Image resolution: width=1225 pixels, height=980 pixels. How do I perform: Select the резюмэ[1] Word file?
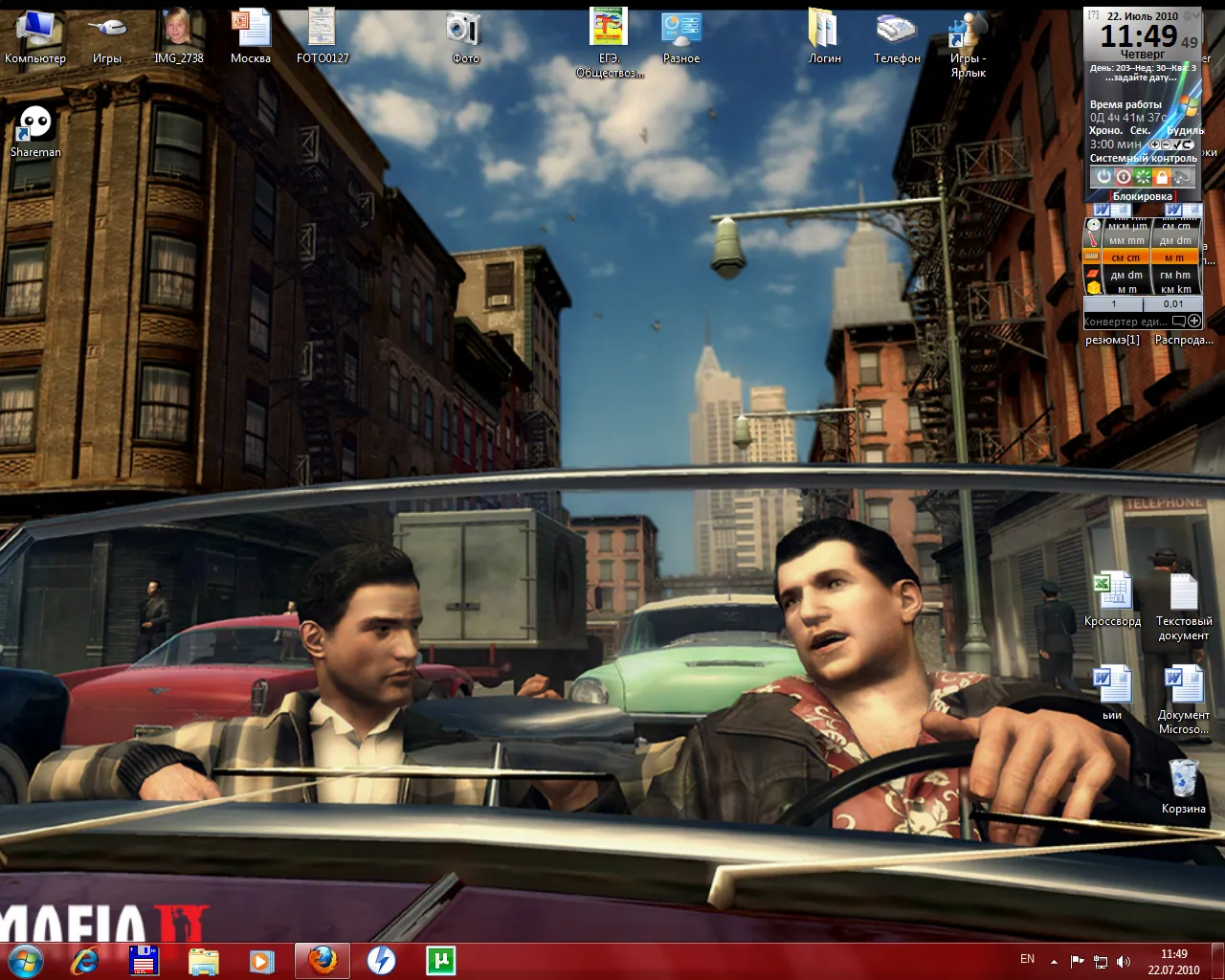pos(1112,339)
